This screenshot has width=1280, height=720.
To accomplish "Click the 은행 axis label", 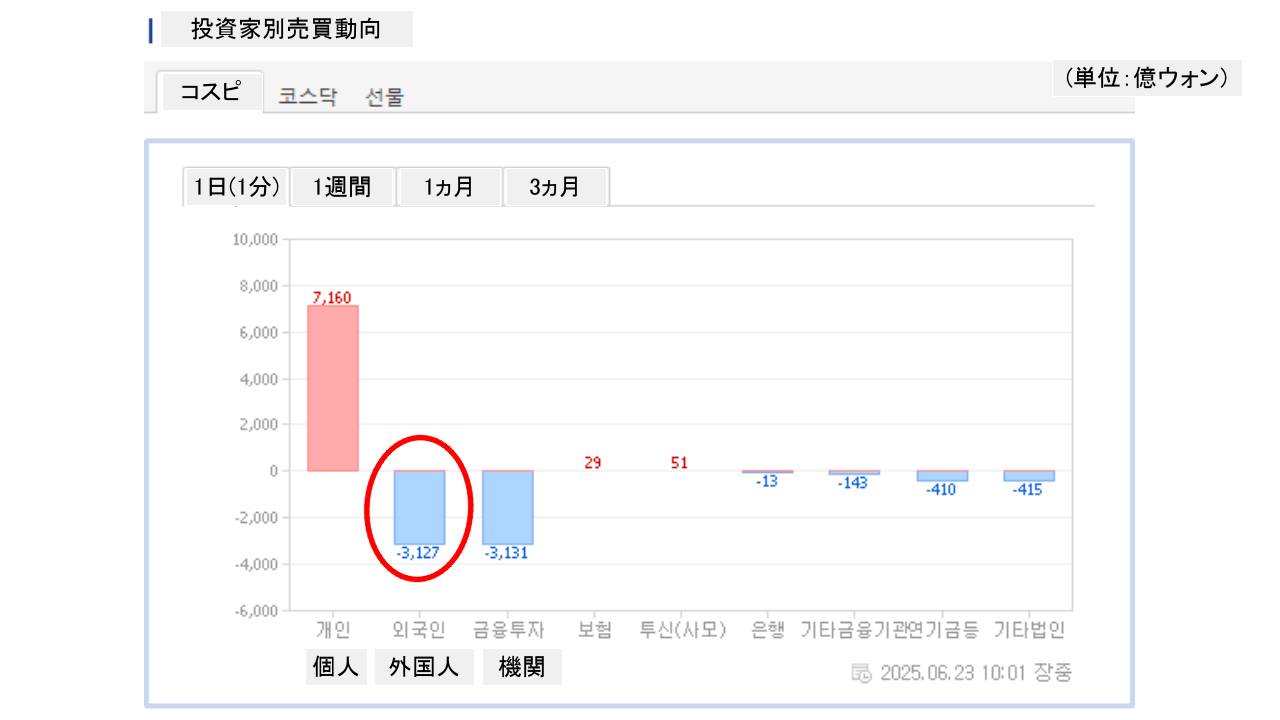I will (767, 630).
